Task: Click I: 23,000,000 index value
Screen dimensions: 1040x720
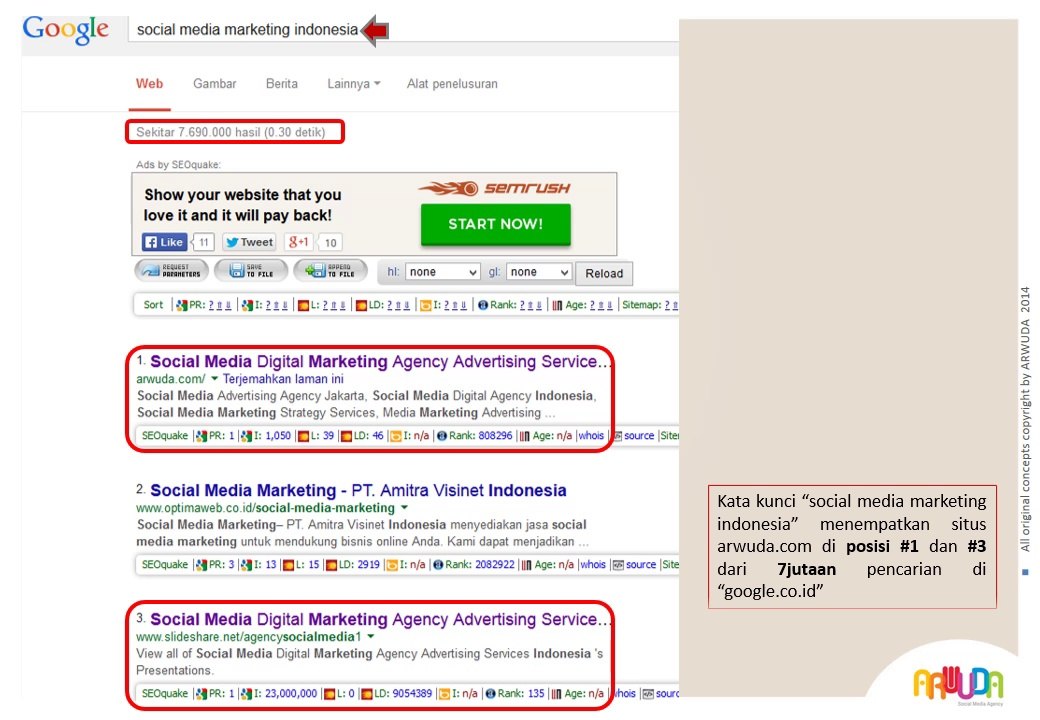Action: click(x=285, y=693)
